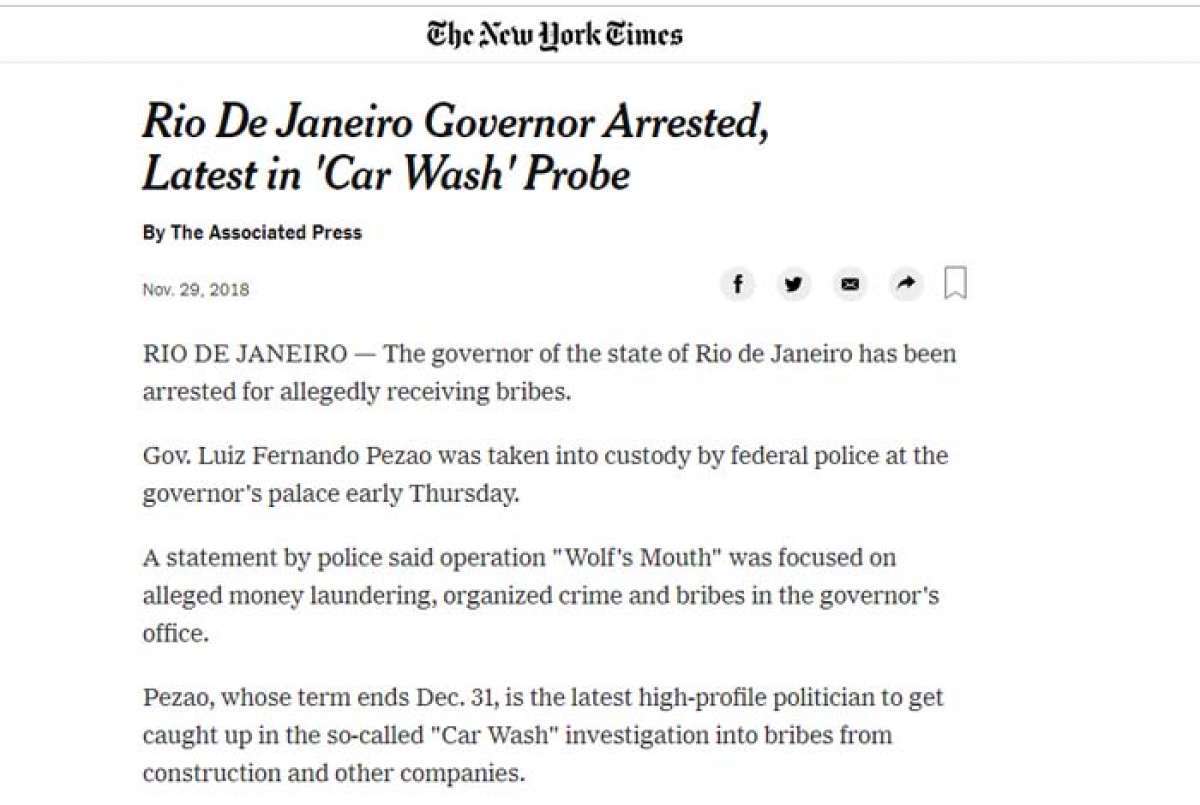Click headline line "Rio De Janeiro Governor Arrested"
1200x805 pixels.
[x=454, y=123]
